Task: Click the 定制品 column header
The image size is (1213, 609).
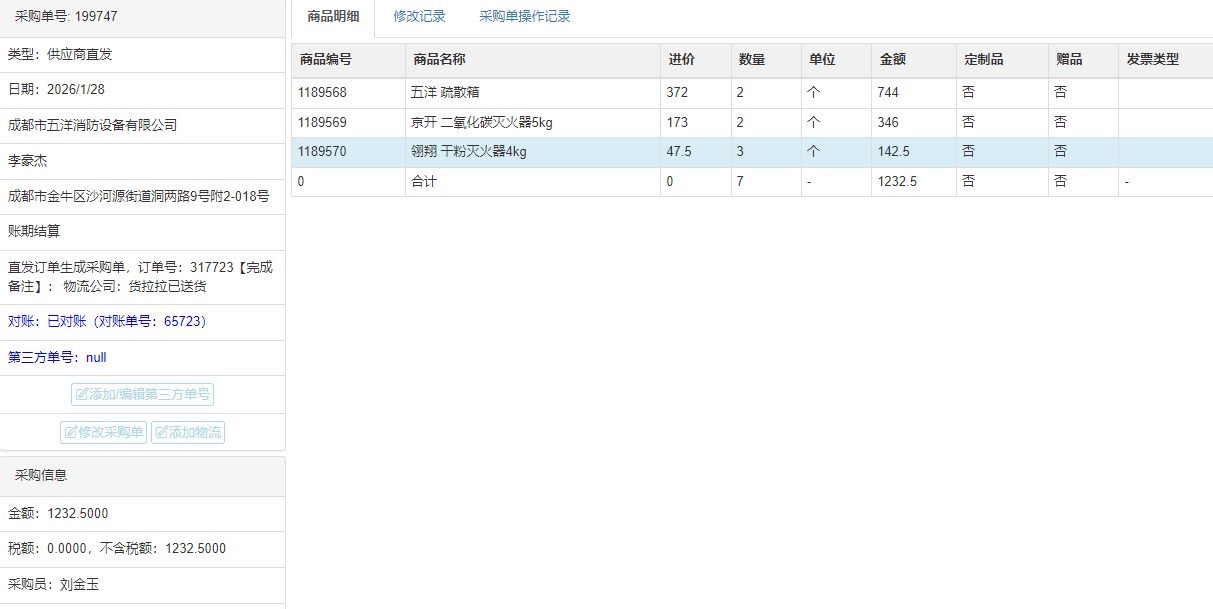Action: coord(984,60)
